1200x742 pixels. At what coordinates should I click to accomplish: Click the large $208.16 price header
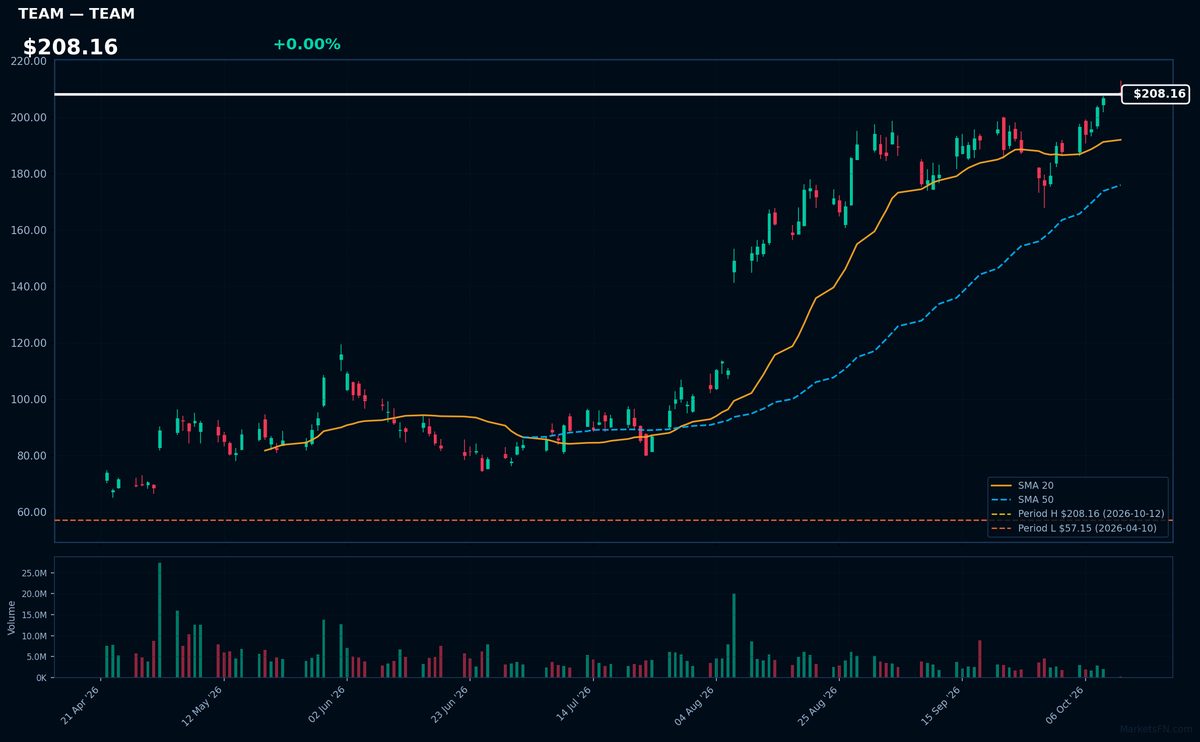coord(70,47)
